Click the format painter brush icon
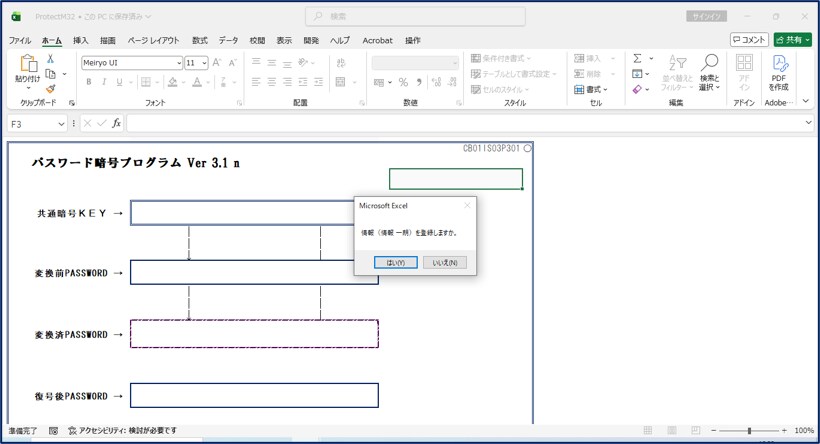Viewport: 820px width, 444px height. [51, 89]
